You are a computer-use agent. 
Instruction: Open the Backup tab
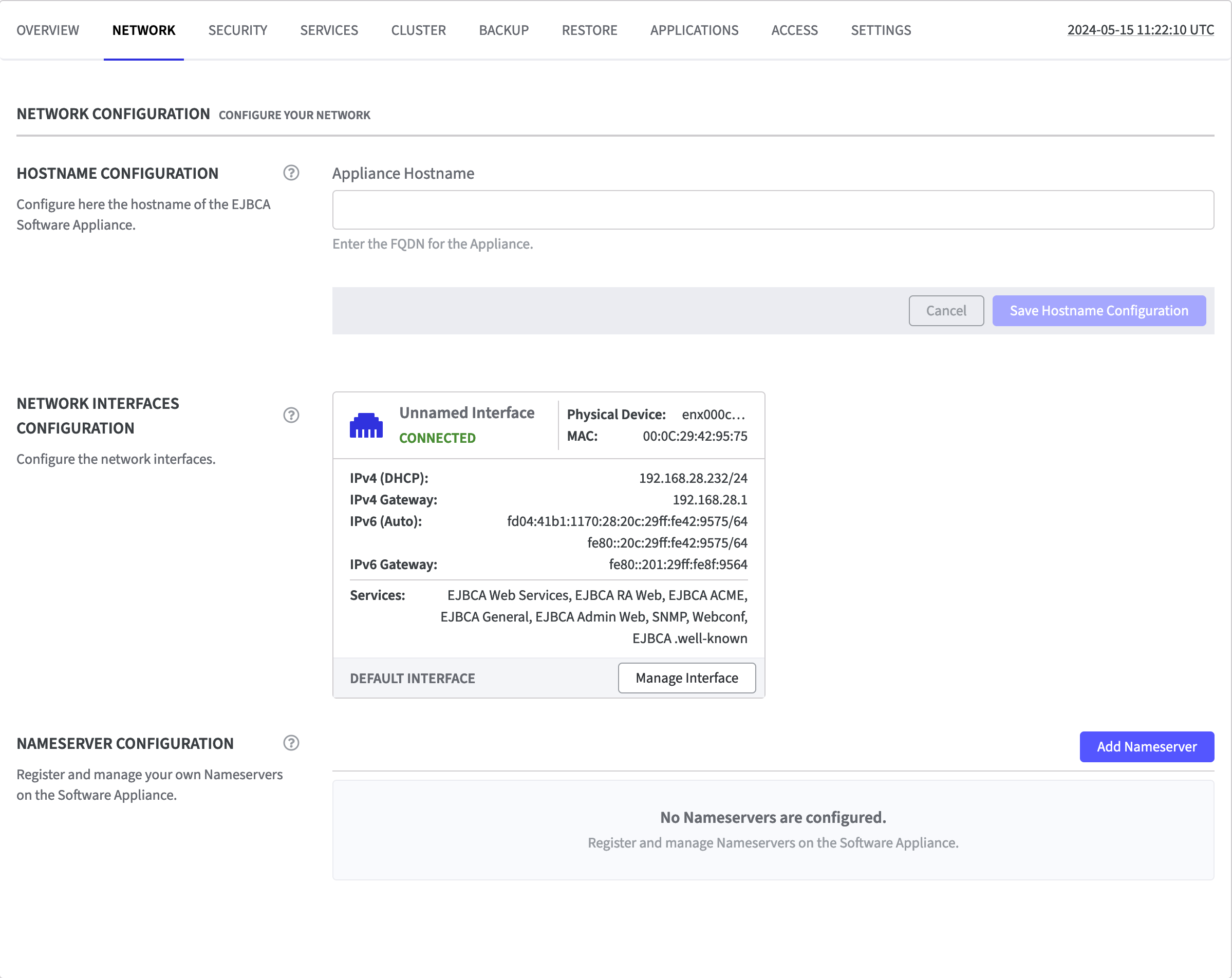(503, 30)
